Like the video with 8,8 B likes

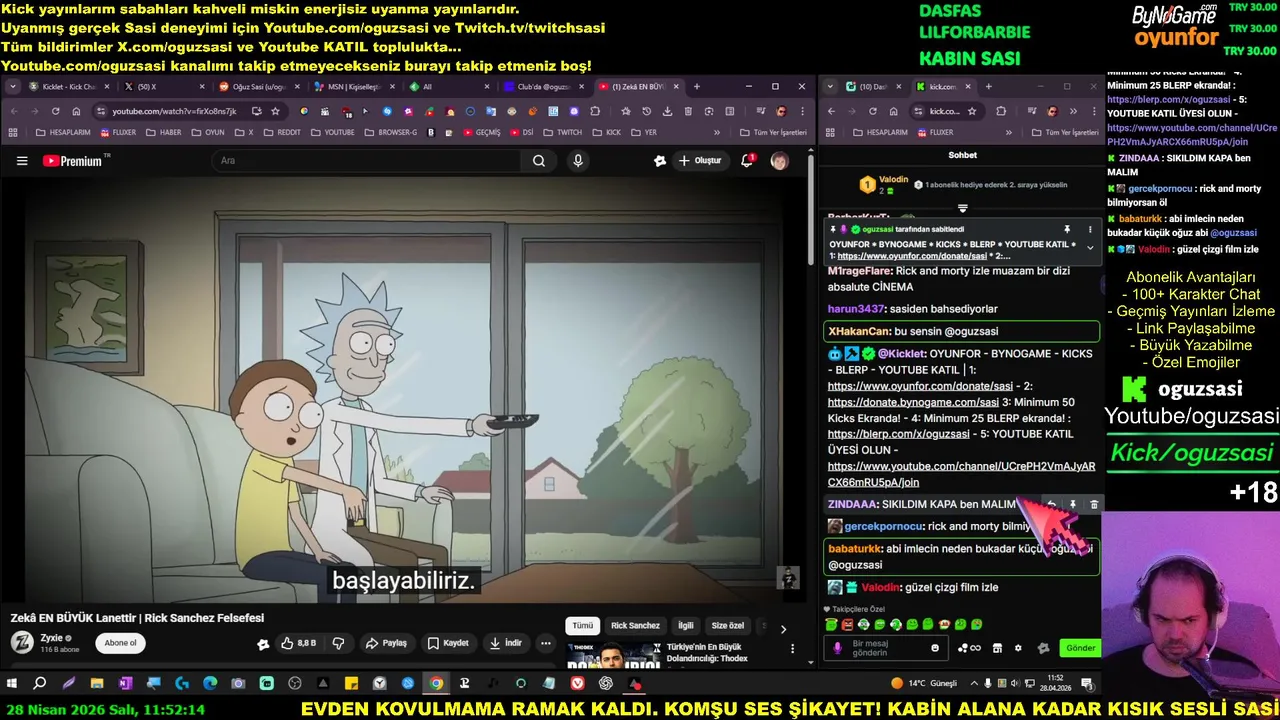coord(298,643)
